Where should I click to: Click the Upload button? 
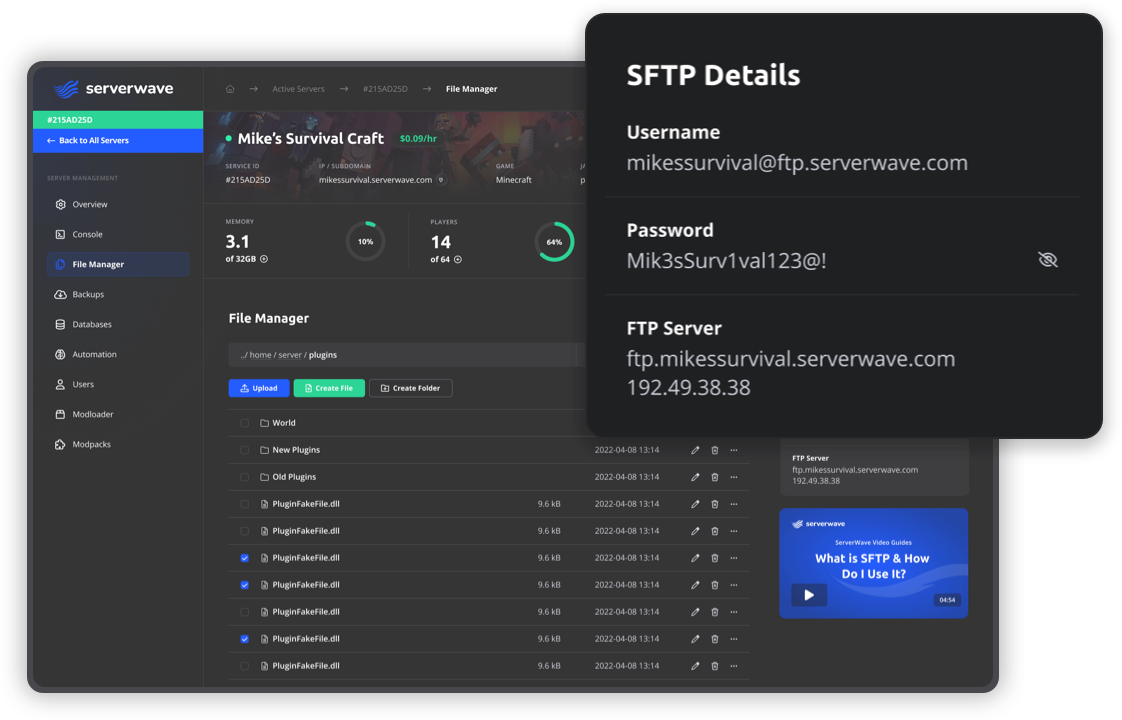(259, 388)
